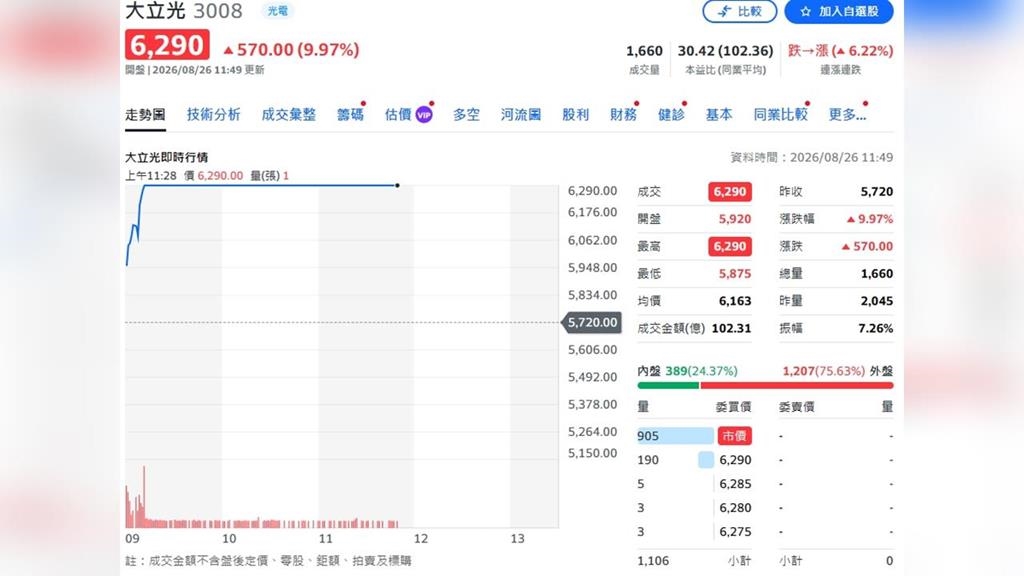Screen dimensions: 1024x576
Task: Click the compare arrows icon in 比較
Action: (x=724, y=11)
